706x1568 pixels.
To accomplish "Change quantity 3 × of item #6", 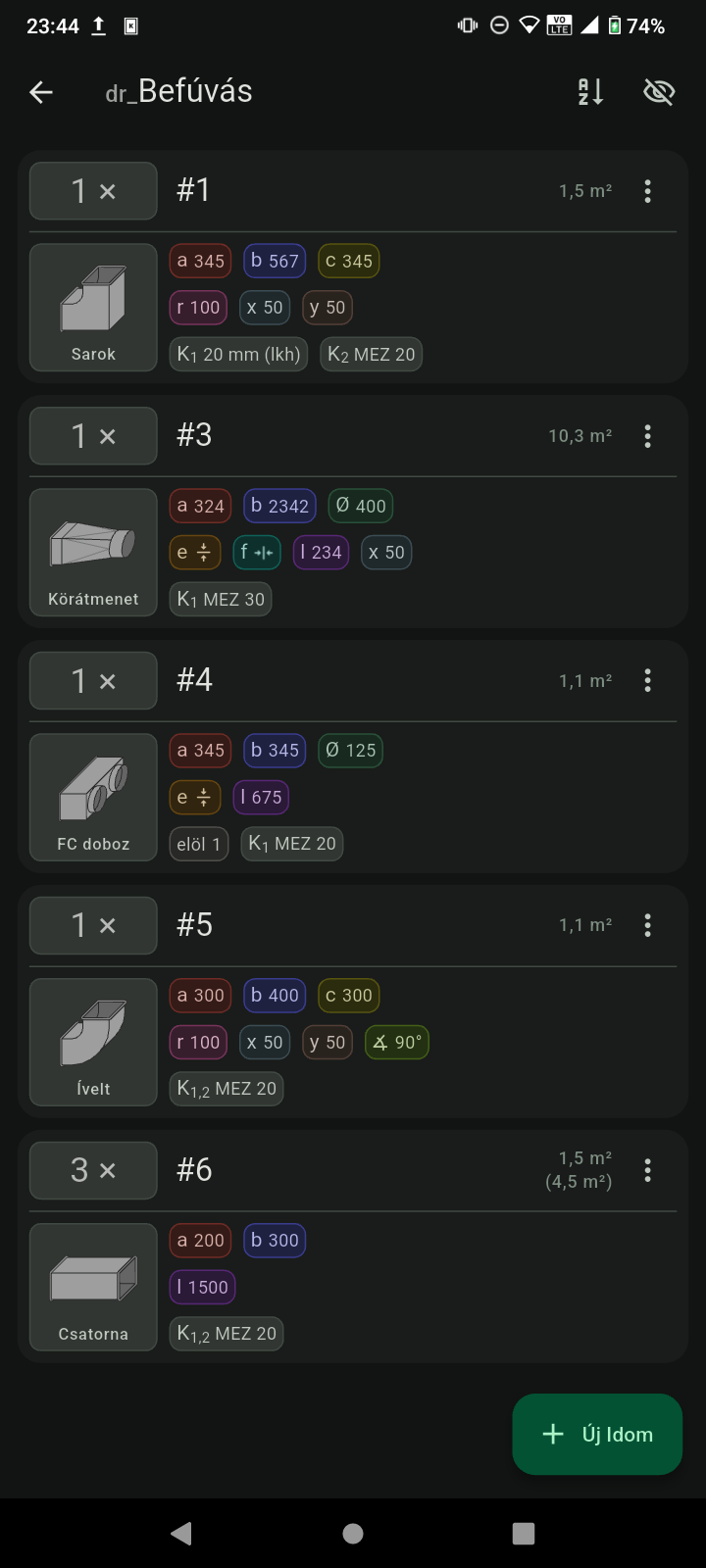I will 93,1170.
